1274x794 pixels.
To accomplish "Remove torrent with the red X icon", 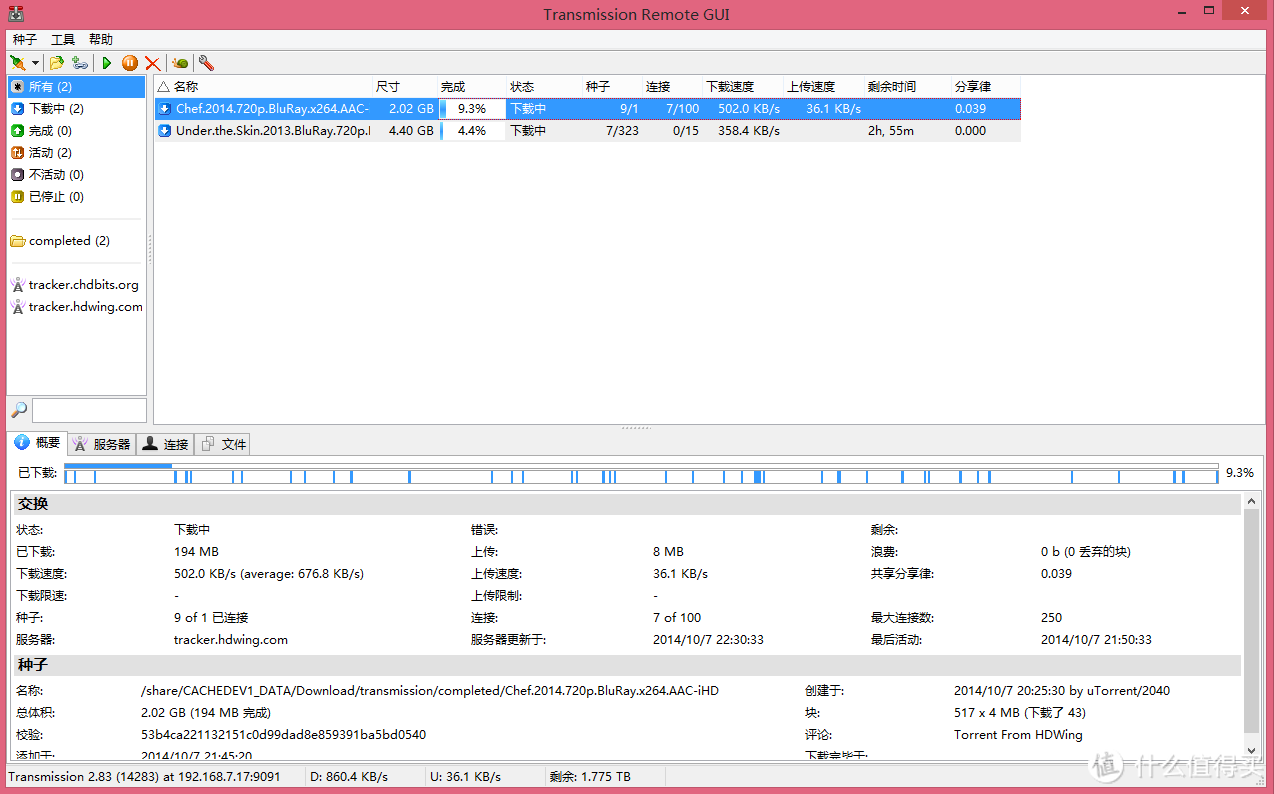I will [153, 63].
